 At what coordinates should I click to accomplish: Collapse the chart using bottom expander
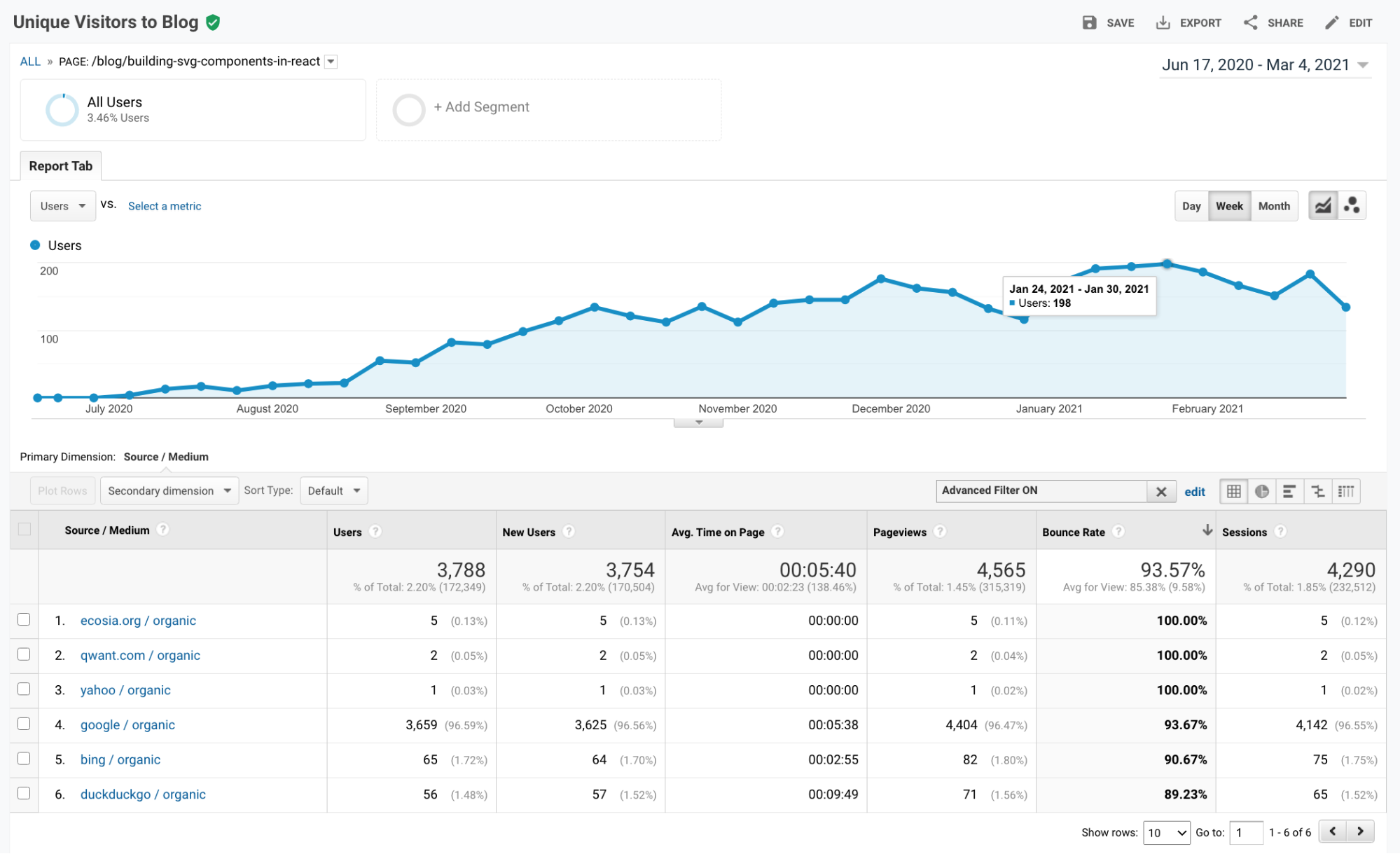tap(698, 422)
